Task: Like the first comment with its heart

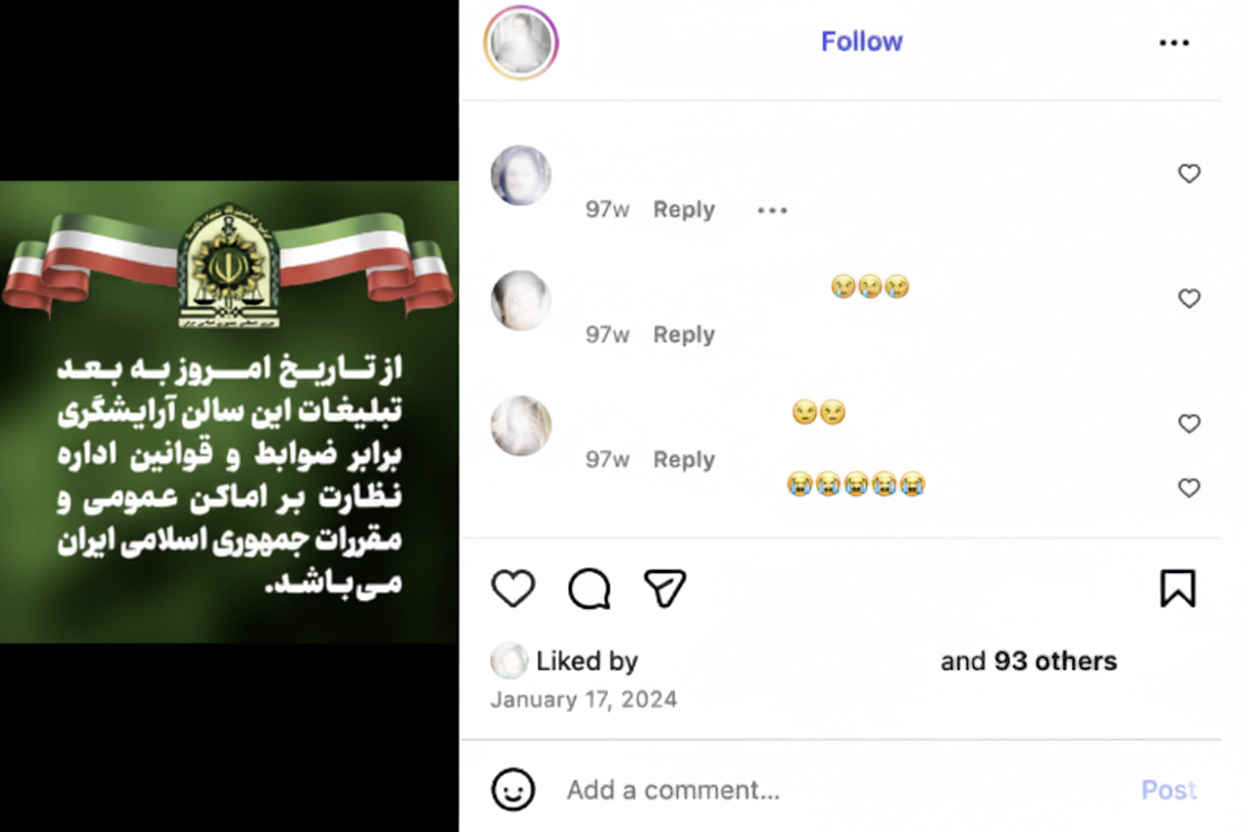Action: 1189,174
